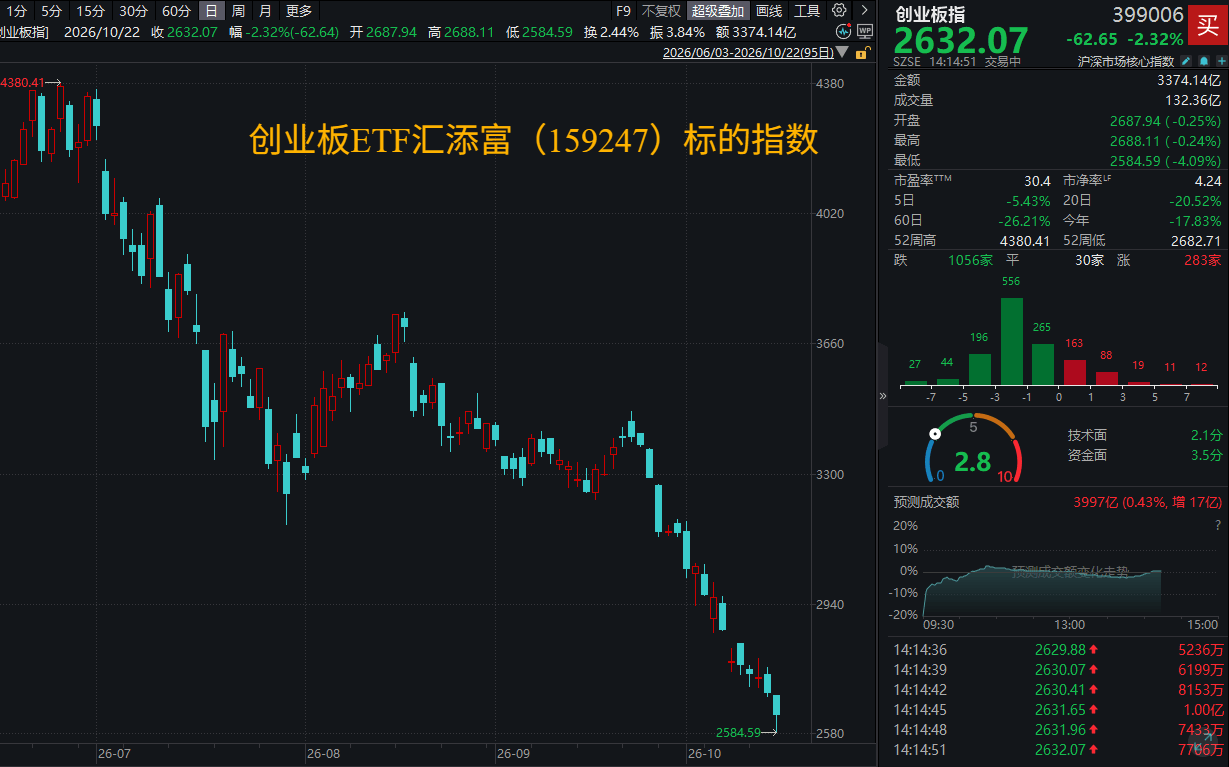
Task: Click the date range 2026/06/03-2026/10/22 link
Action: (x=747, y=51)
